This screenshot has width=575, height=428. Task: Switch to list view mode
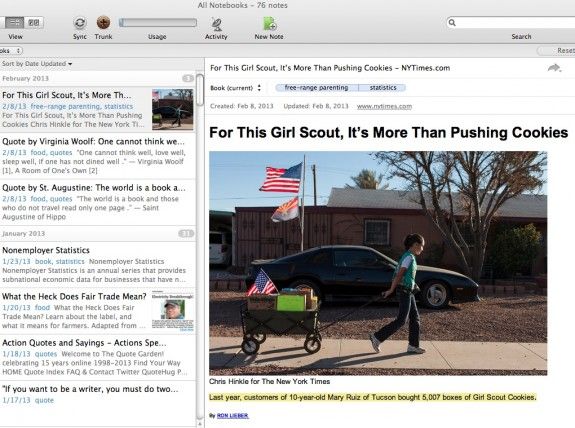pyautogui.click(x=15, y=23)
